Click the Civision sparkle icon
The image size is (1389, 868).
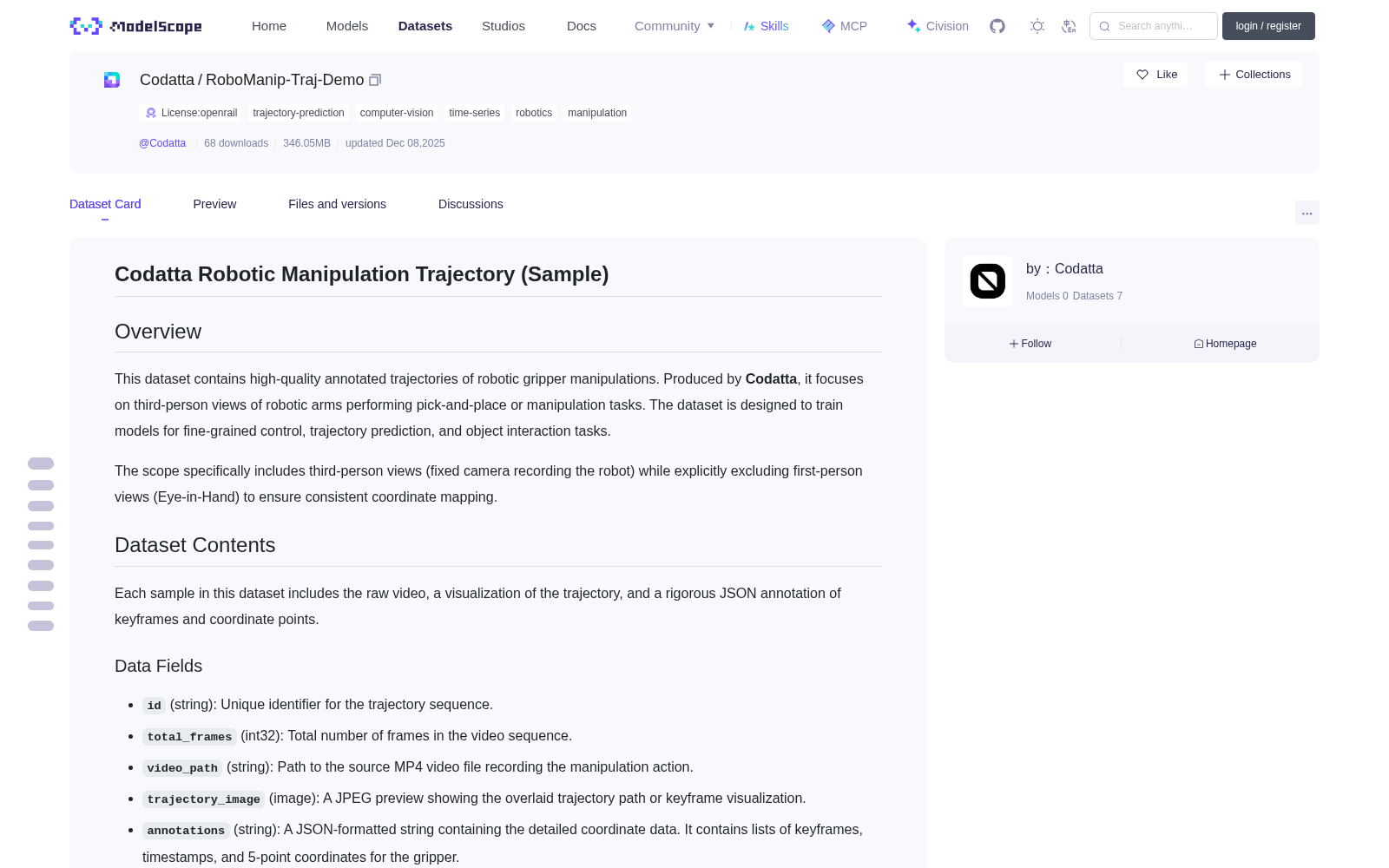(913, 26)
